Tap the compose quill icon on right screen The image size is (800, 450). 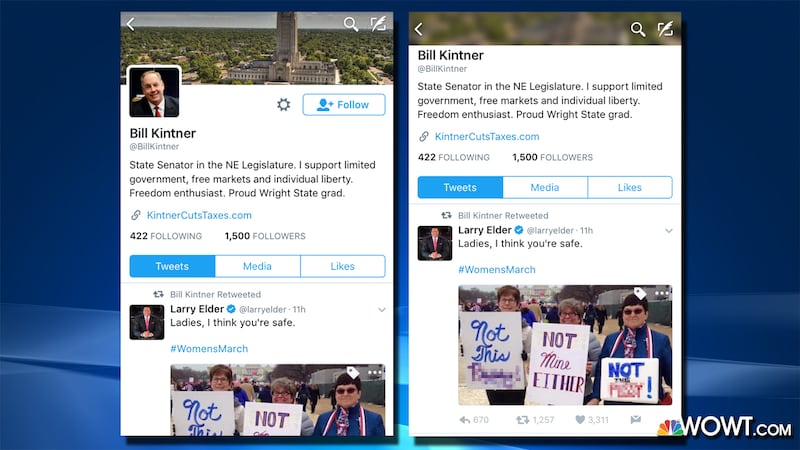(x=665, y=29)
